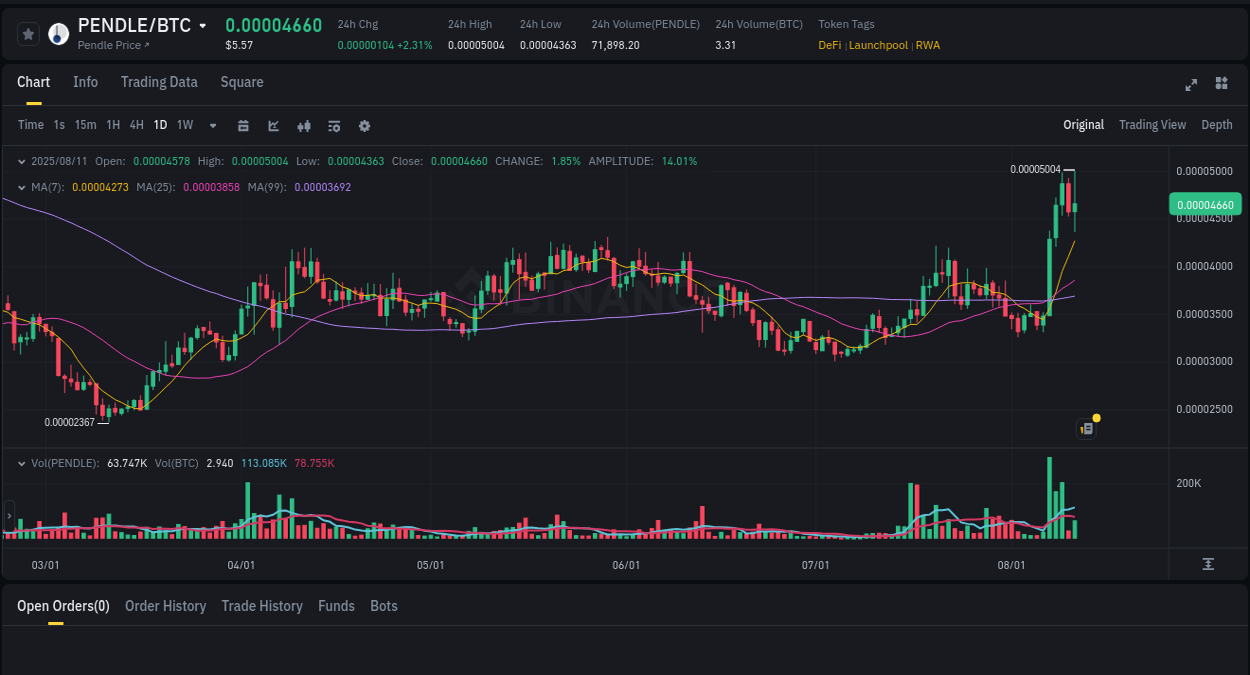Click the order panel icon on chart
Viewport: 1250px width, 675px height.
tap(1086, 428)
